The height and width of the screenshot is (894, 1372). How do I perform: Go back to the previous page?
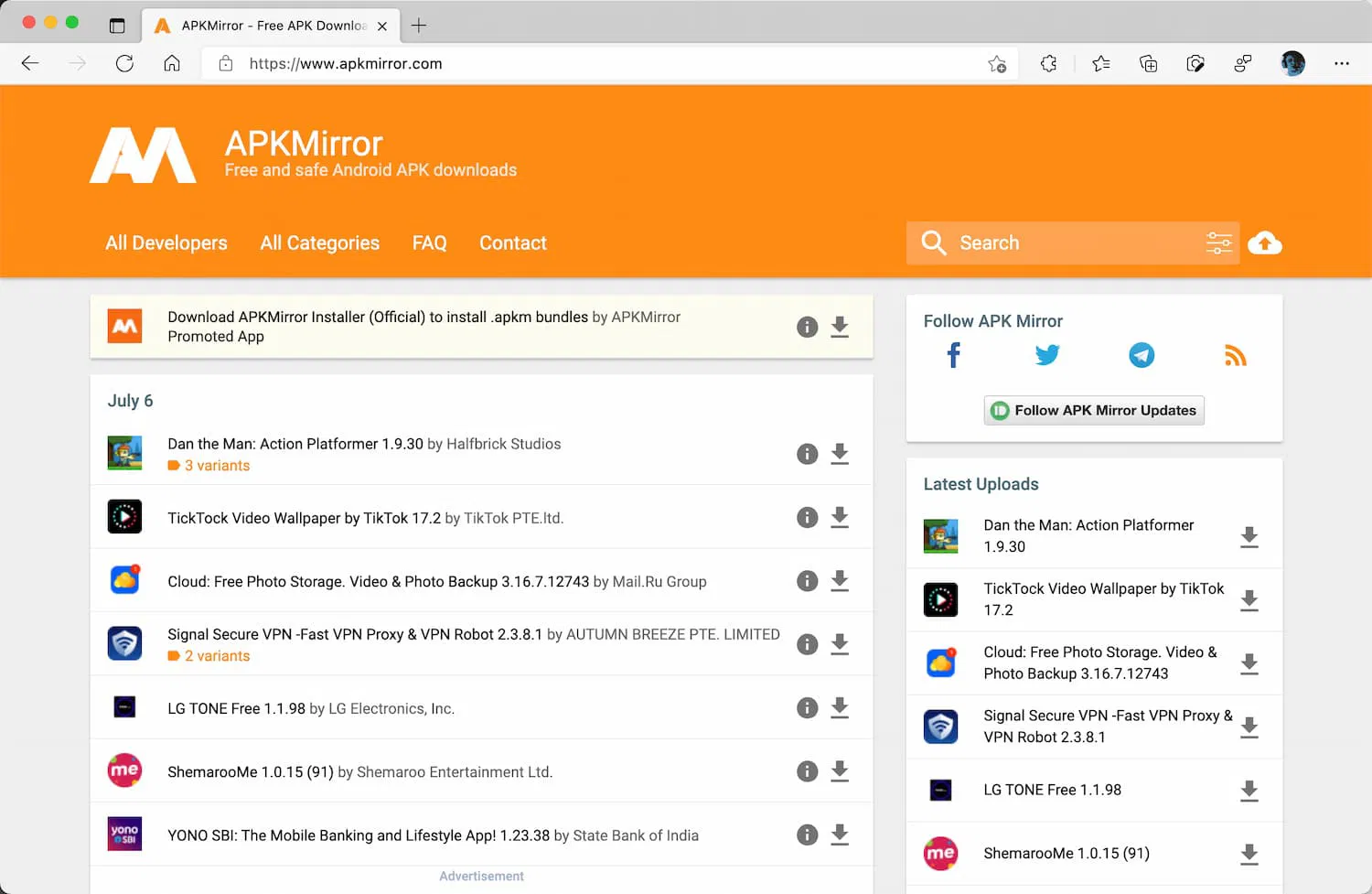coord(30,63)
